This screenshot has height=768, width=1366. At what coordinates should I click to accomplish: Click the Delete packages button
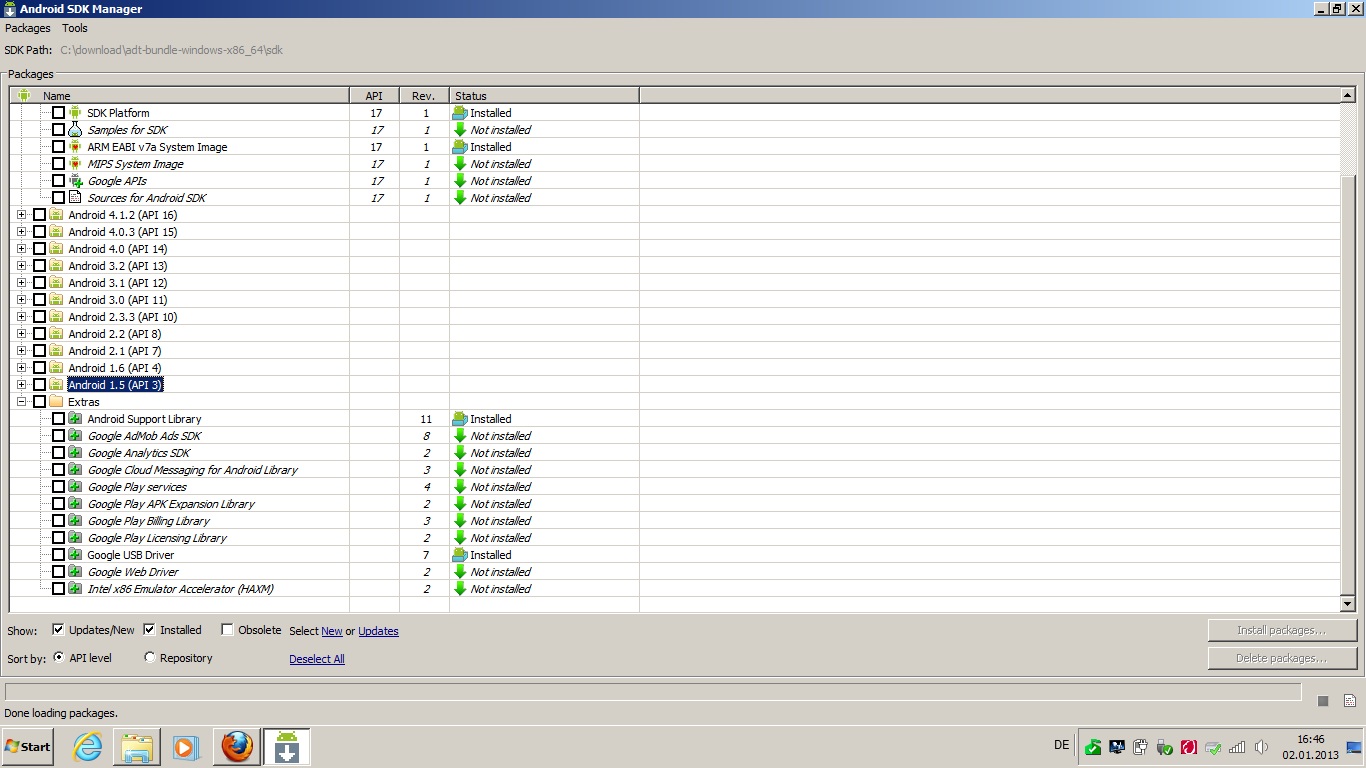[x=1282, y=658]
